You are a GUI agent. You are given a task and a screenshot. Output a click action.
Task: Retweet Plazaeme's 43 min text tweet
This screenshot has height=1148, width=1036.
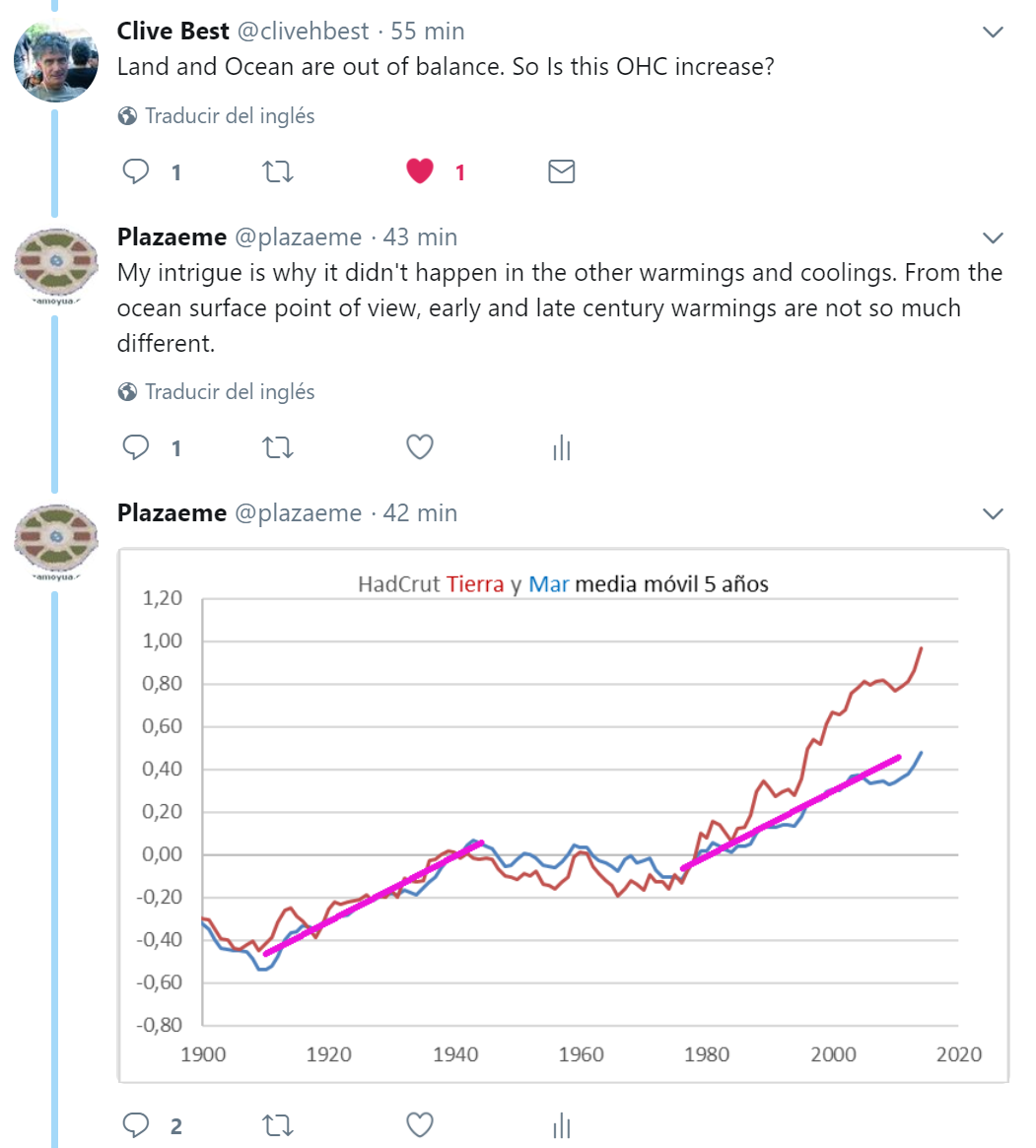pyautogui.click(x=277, y=448)
